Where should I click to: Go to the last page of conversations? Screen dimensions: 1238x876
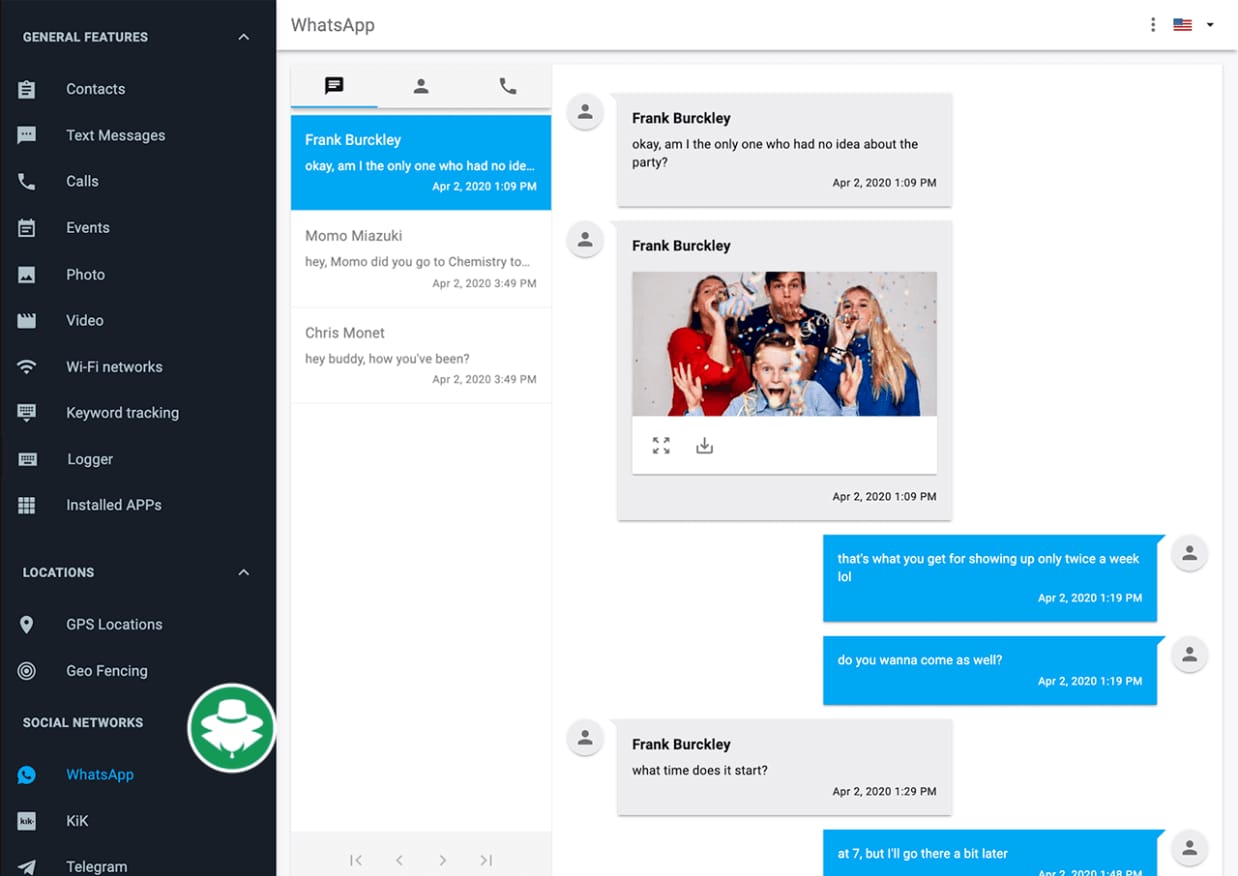tap(486, 860)
